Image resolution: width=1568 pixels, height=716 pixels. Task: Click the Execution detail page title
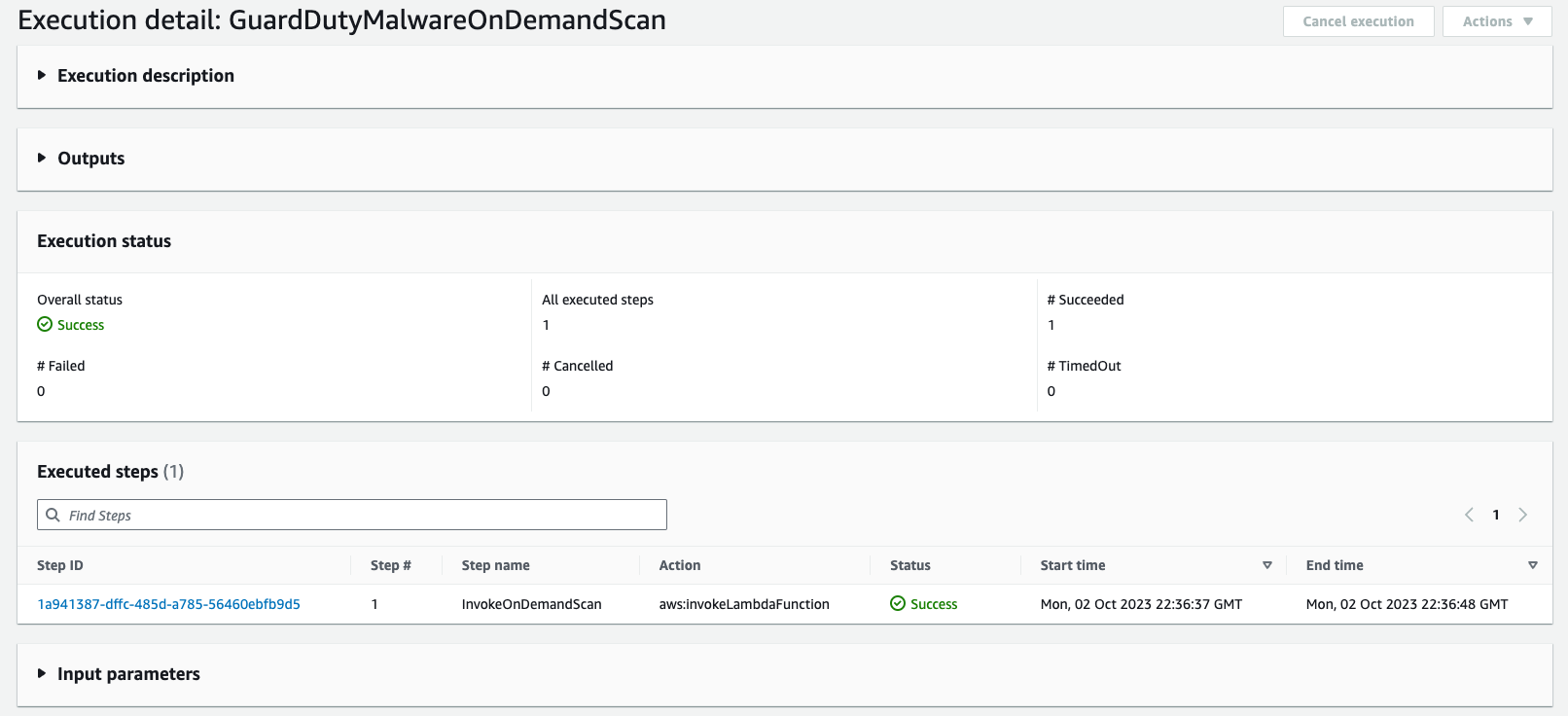tap(341, 20)
